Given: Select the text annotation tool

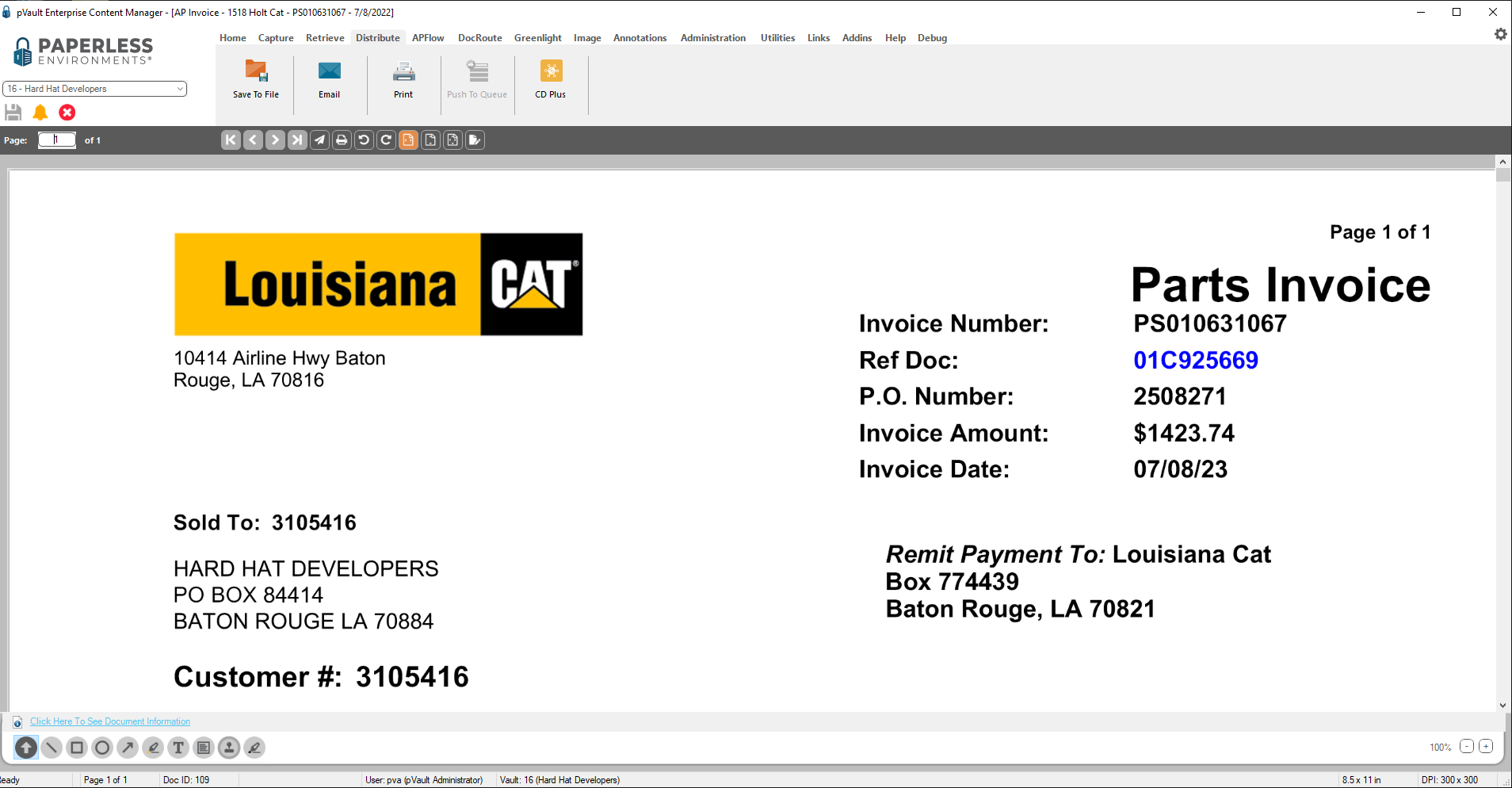Looking at the screenshot, I should (x=178, y=748).
